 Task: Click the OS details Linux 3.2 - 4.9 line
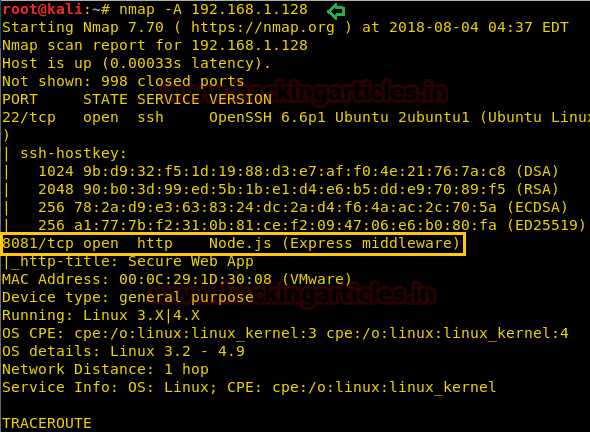point(123,351)
